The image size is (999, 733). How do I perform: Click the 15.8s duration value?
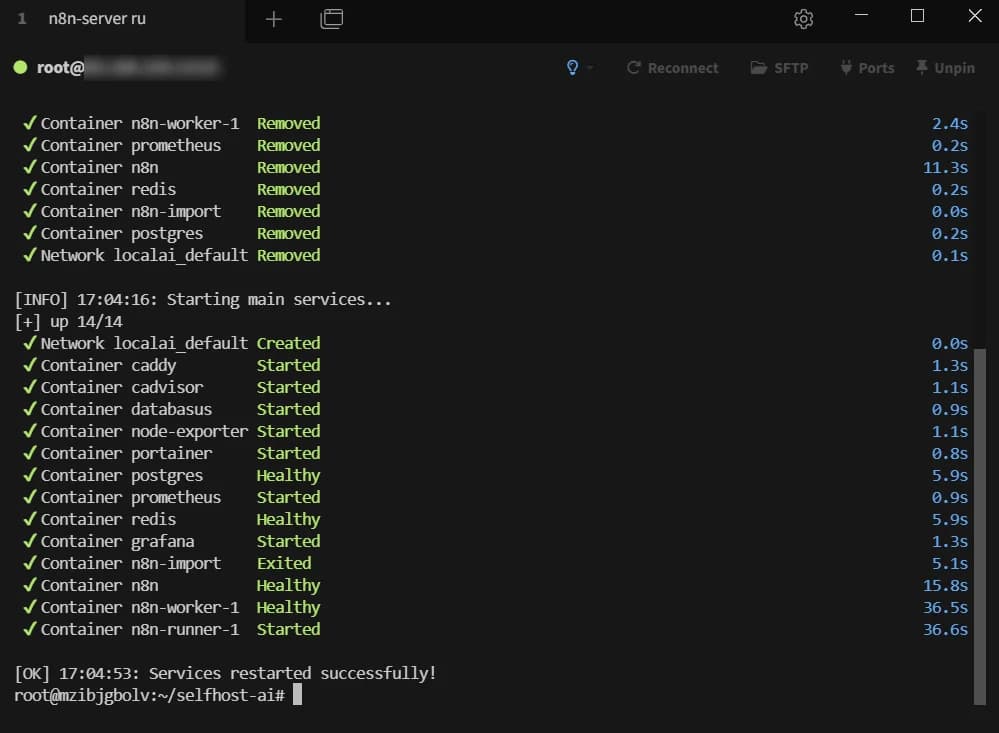click(x=945, y=585)
